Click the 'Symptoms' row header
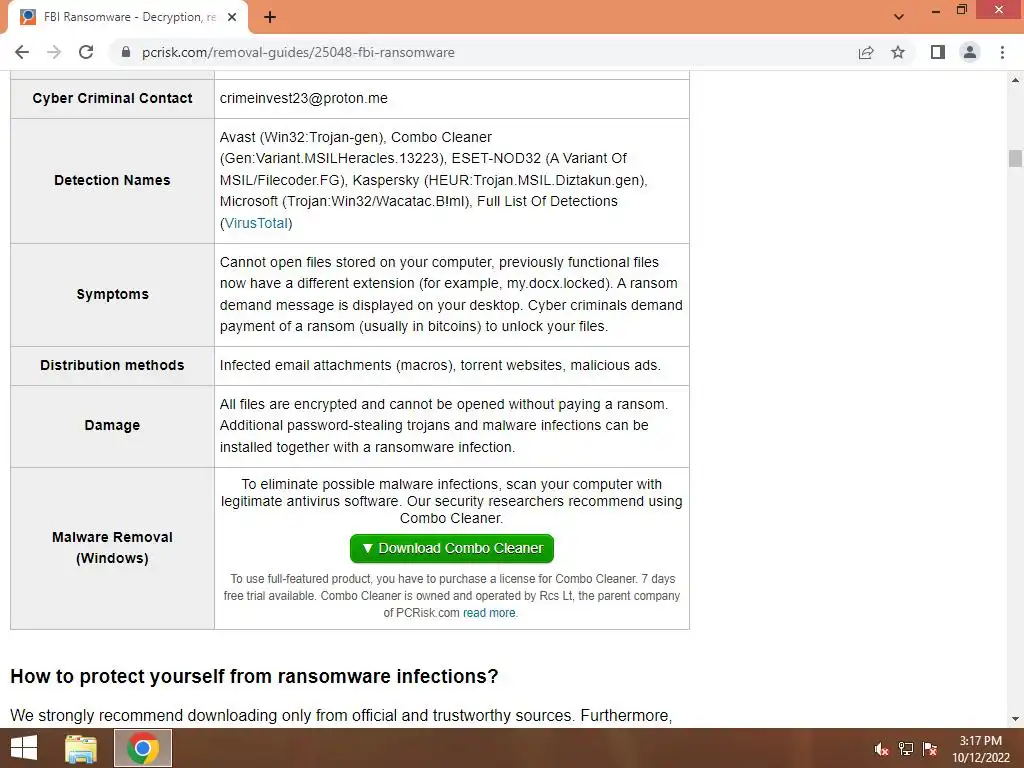1024x768 pixels. 112,295
